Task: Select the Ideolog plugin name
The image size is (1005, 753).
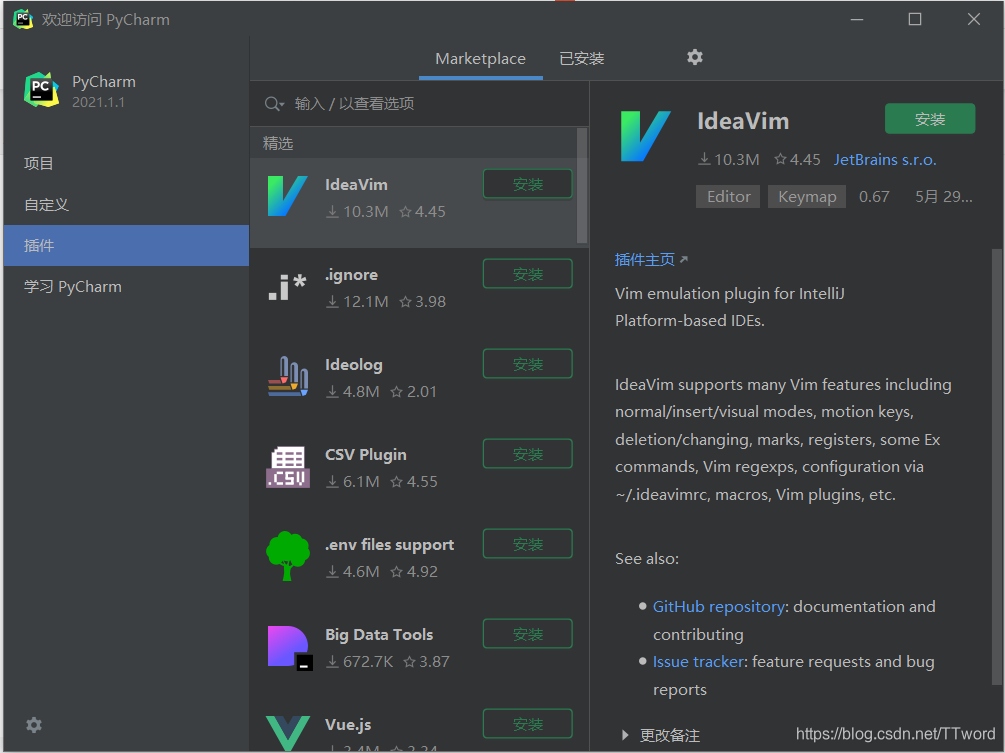Action: (x=354, y=365)
